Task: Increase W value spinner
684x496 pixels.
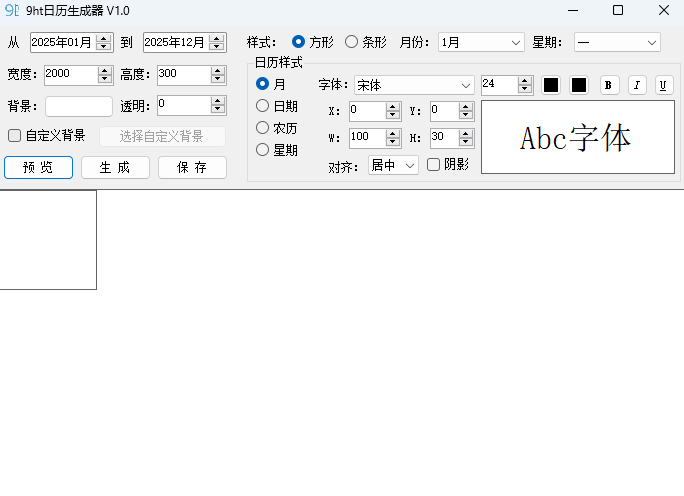Action: (x=393, y=134)
